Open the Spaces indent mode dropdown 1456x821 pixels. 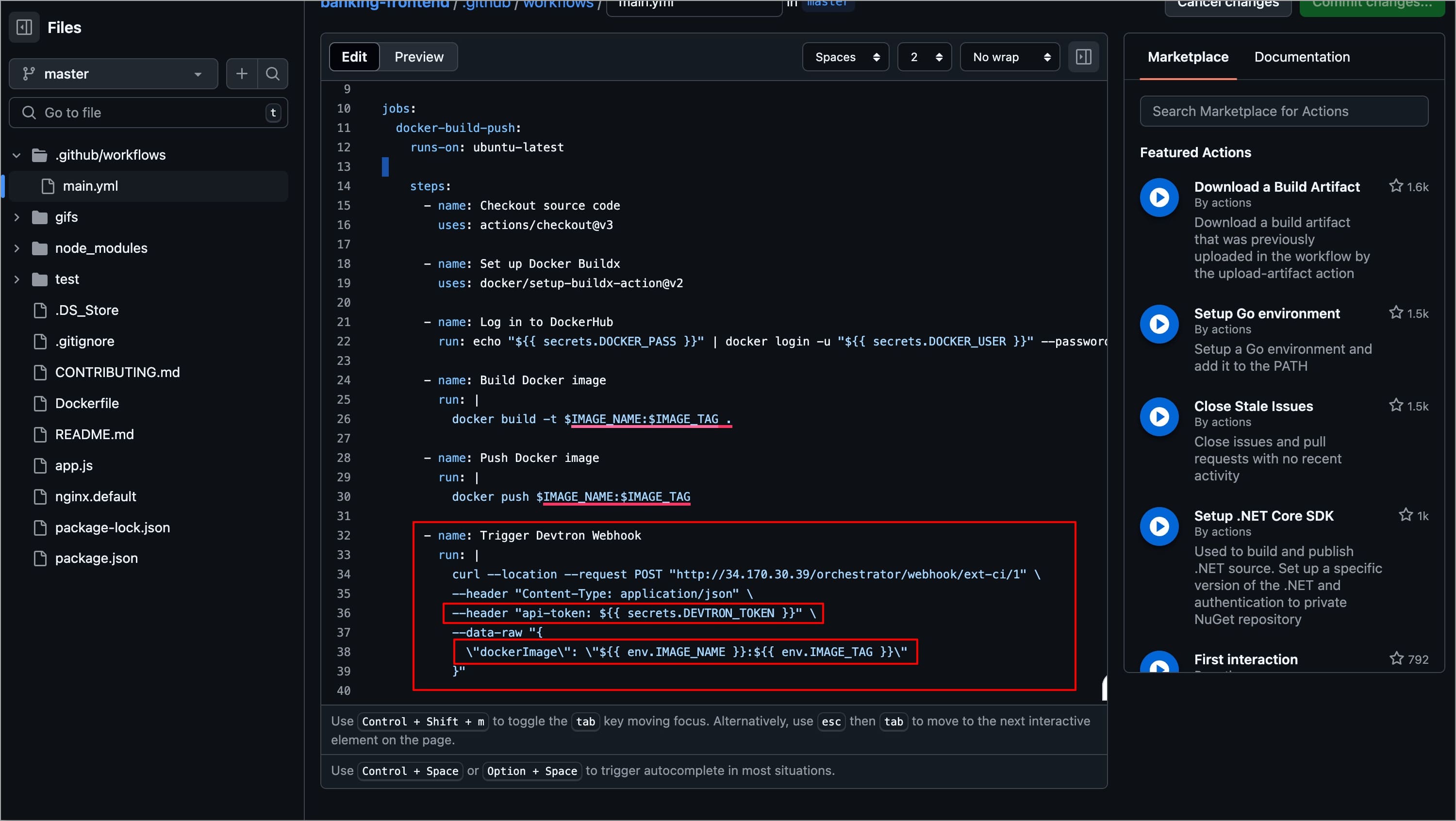coord(845,56)
